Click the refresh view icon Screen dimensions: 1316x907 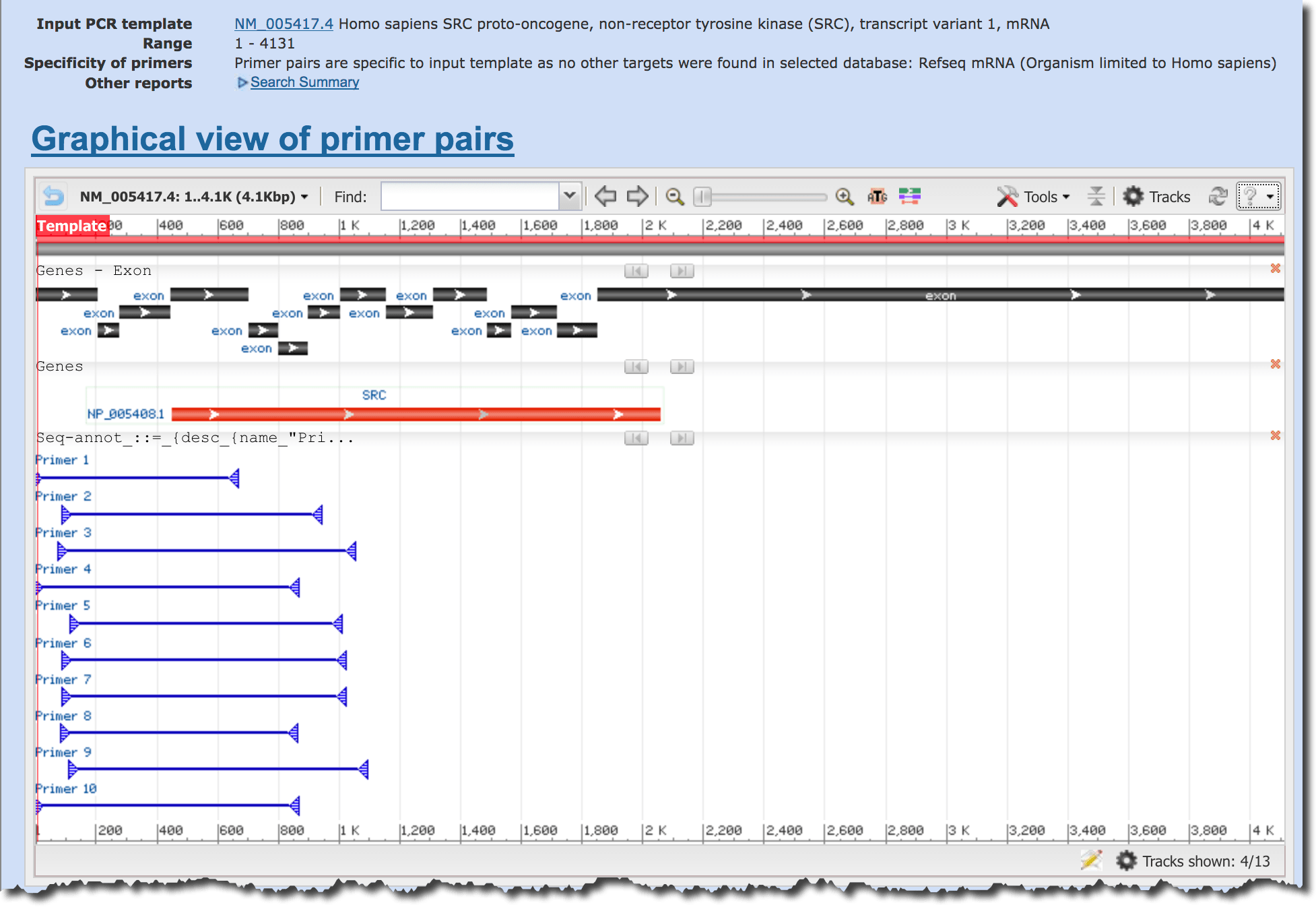pyautogui.click(x=1218, y=196)
